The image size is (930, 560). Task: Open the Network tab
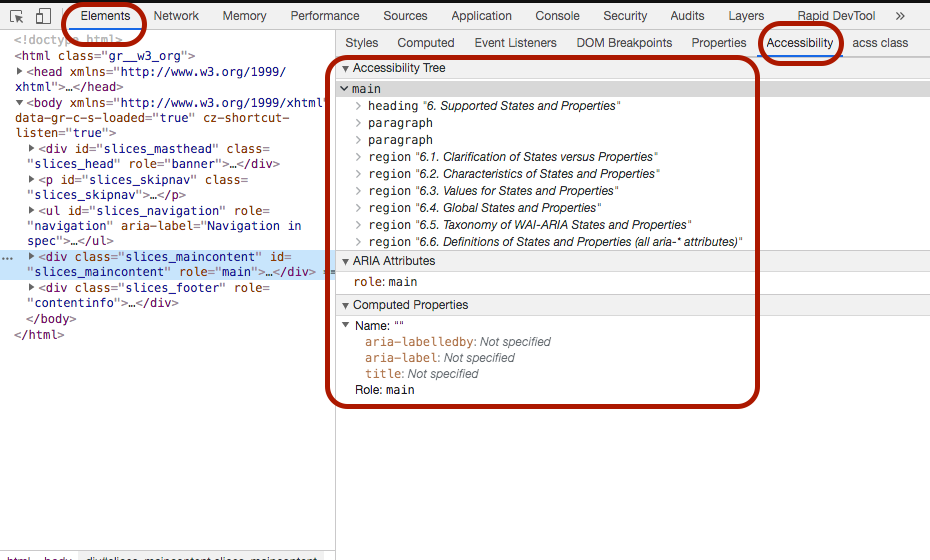176,16
